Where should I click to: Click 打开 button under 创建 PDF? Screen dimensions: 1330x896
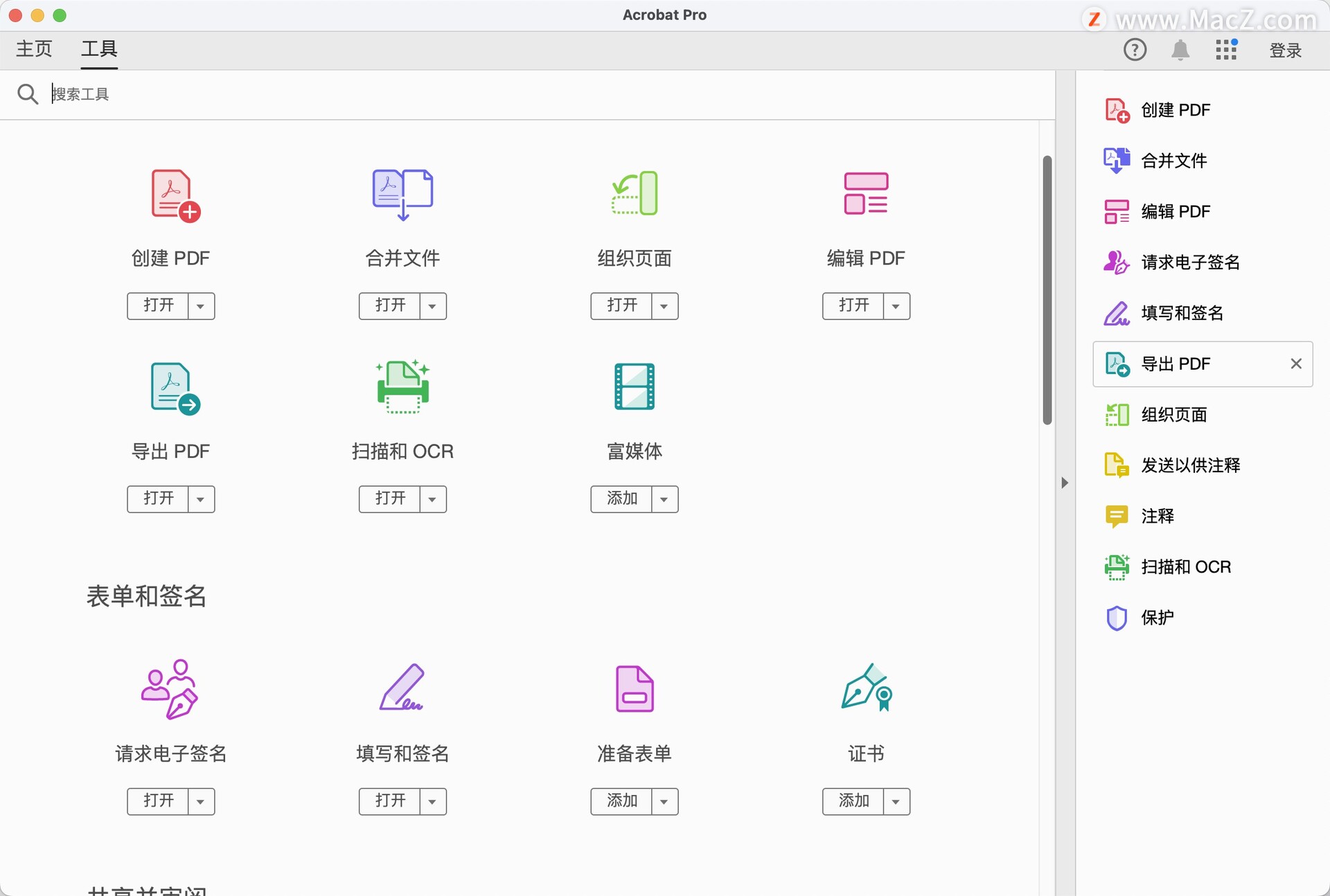[x=158, y=306]
